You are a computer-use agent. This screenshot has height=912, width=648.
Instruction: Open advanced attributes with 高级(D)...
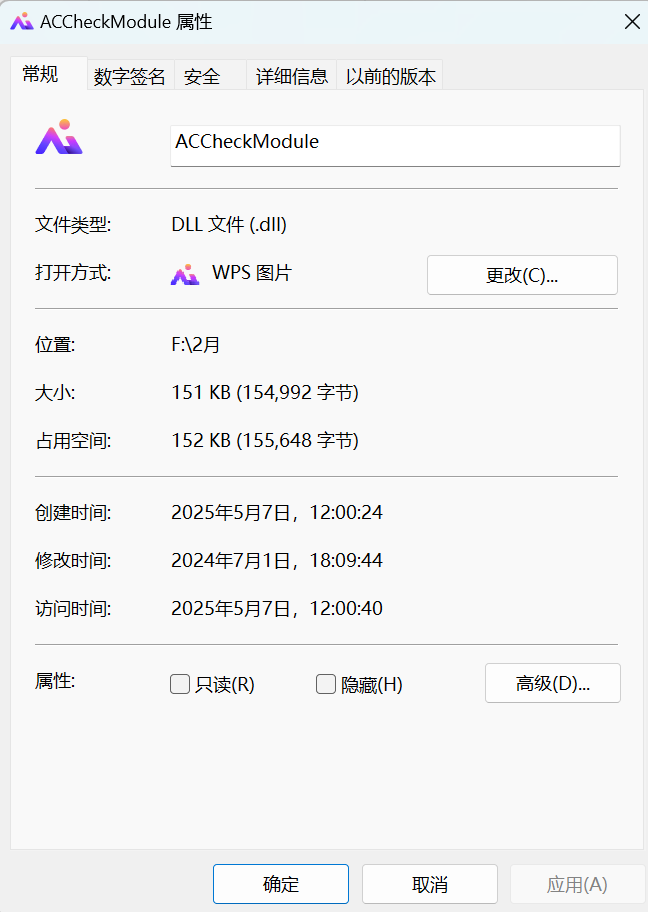tap(553, 683)
